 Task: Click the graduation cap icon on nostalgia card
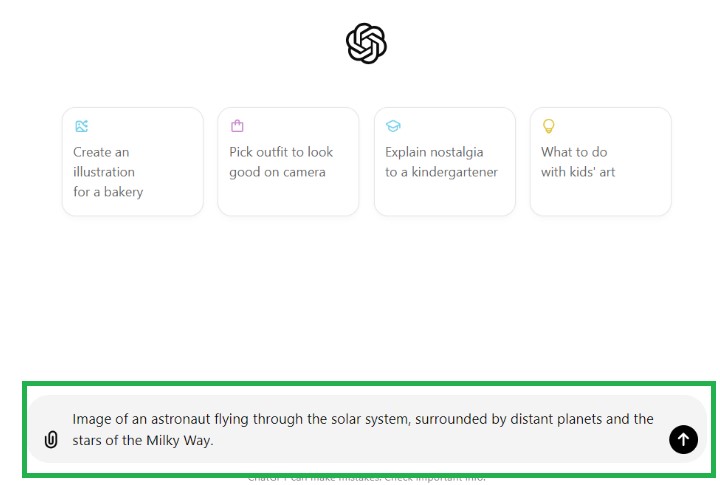(393, 126)
